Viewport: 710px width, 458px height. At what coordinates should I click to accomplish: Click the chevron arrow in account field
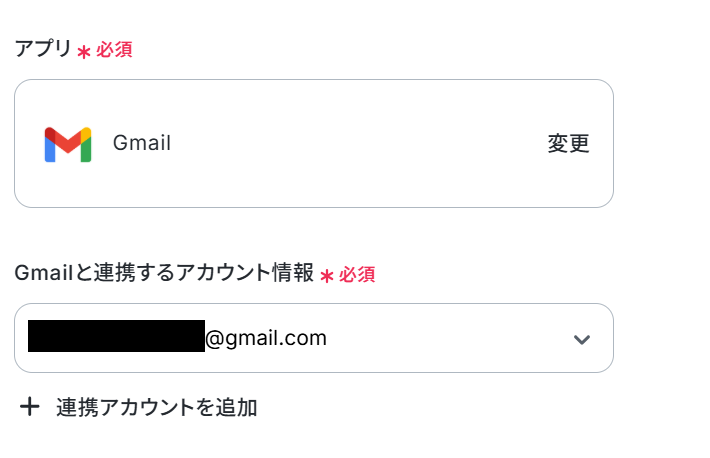pyautogui.click(x=582, y=339)
